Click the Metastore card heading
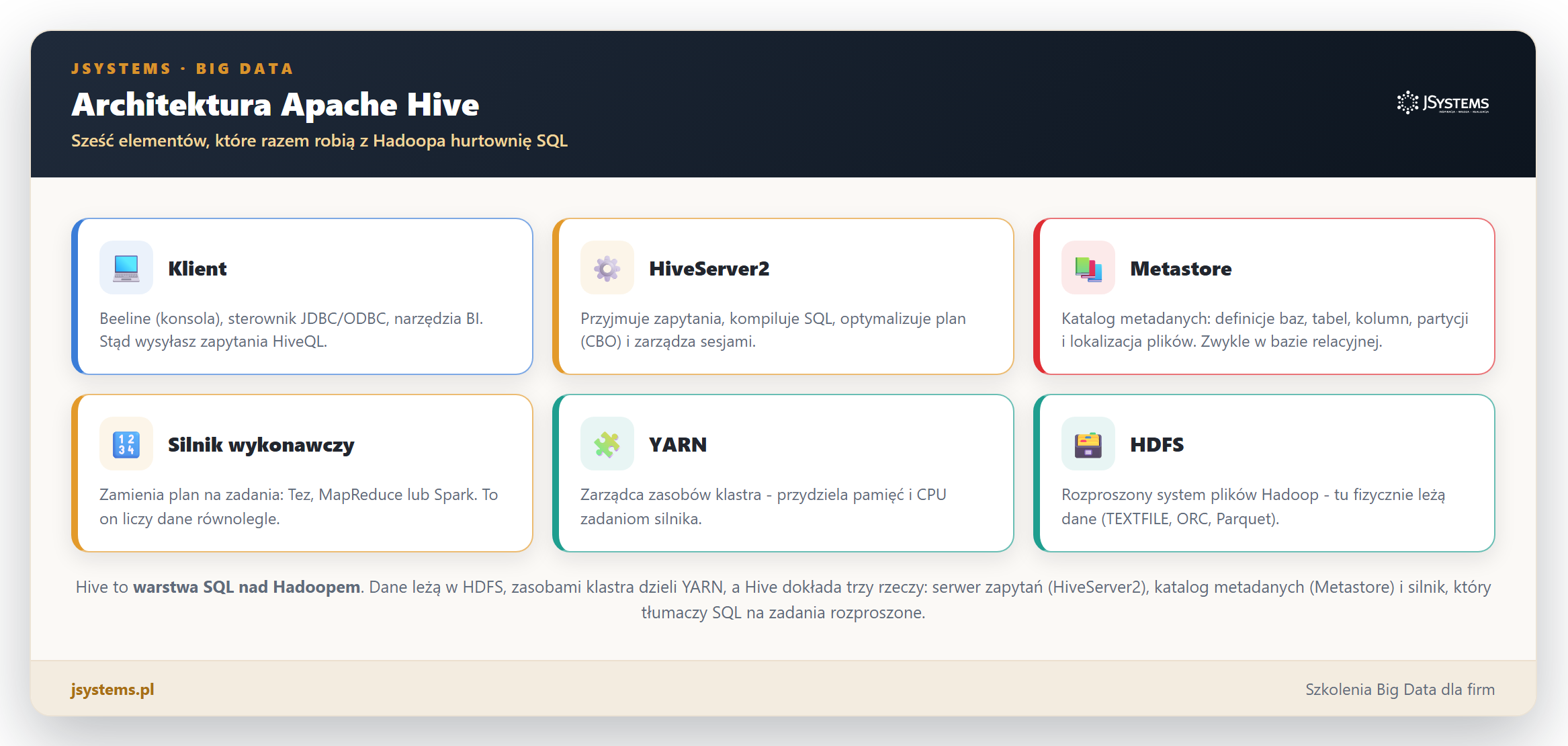This screenshot has width=1568, height=746. pyautogui.click(x=1180, y=268)
